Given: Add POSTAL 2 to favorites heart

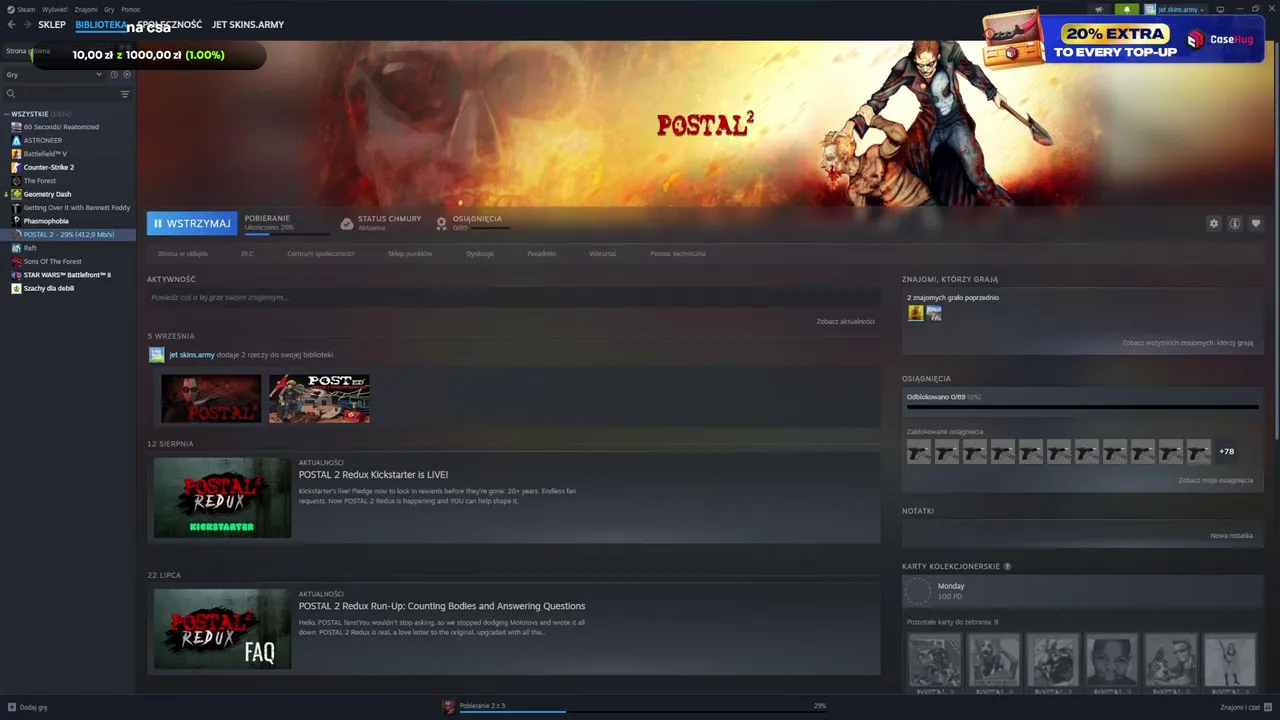Looking at the screenshot, I should [x=1256, y=223].
